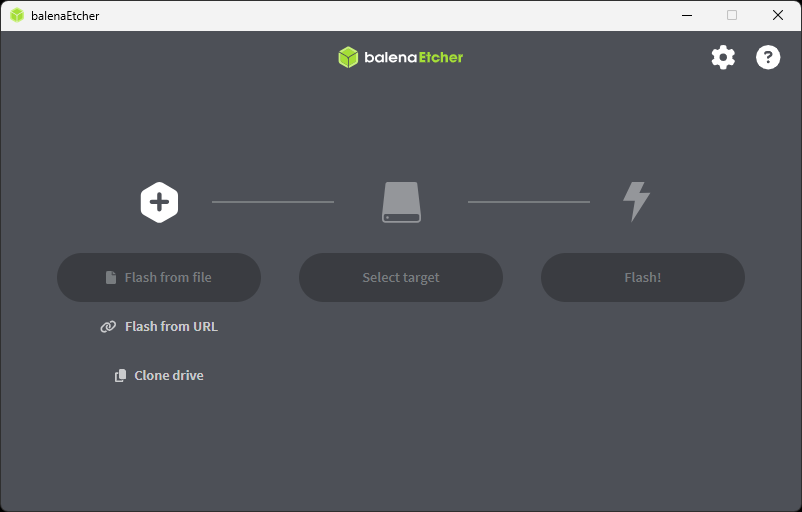Click the balenaEtcher wordmark in the header
Screen dimensions: 802x512
pos(413,57)
